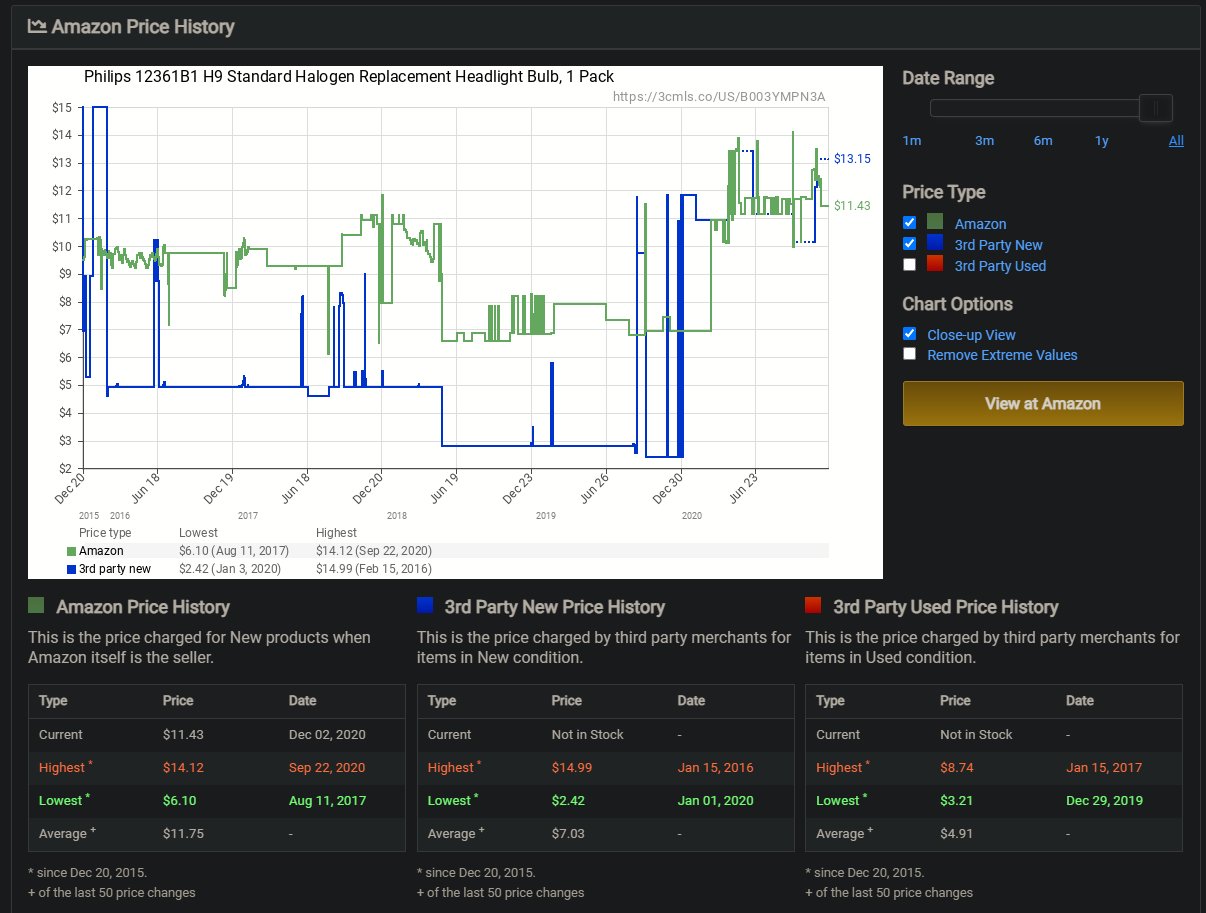Click the blue square beside 3rd Party New Price History heading
The width and height of the screenshot is (1206, 913).
tap(425, 605)
